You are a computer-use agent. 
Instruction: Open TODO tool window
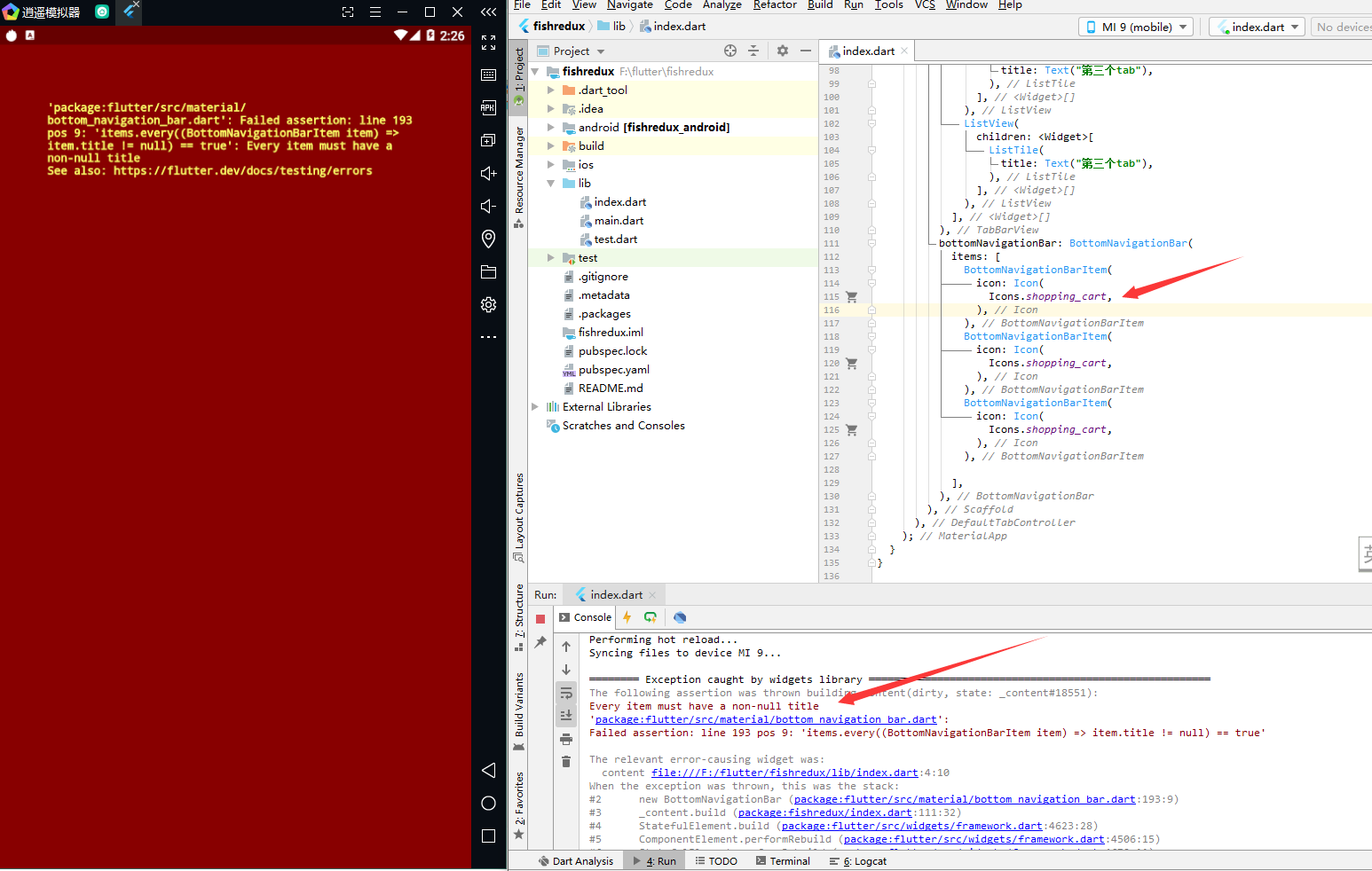point(716,860)
